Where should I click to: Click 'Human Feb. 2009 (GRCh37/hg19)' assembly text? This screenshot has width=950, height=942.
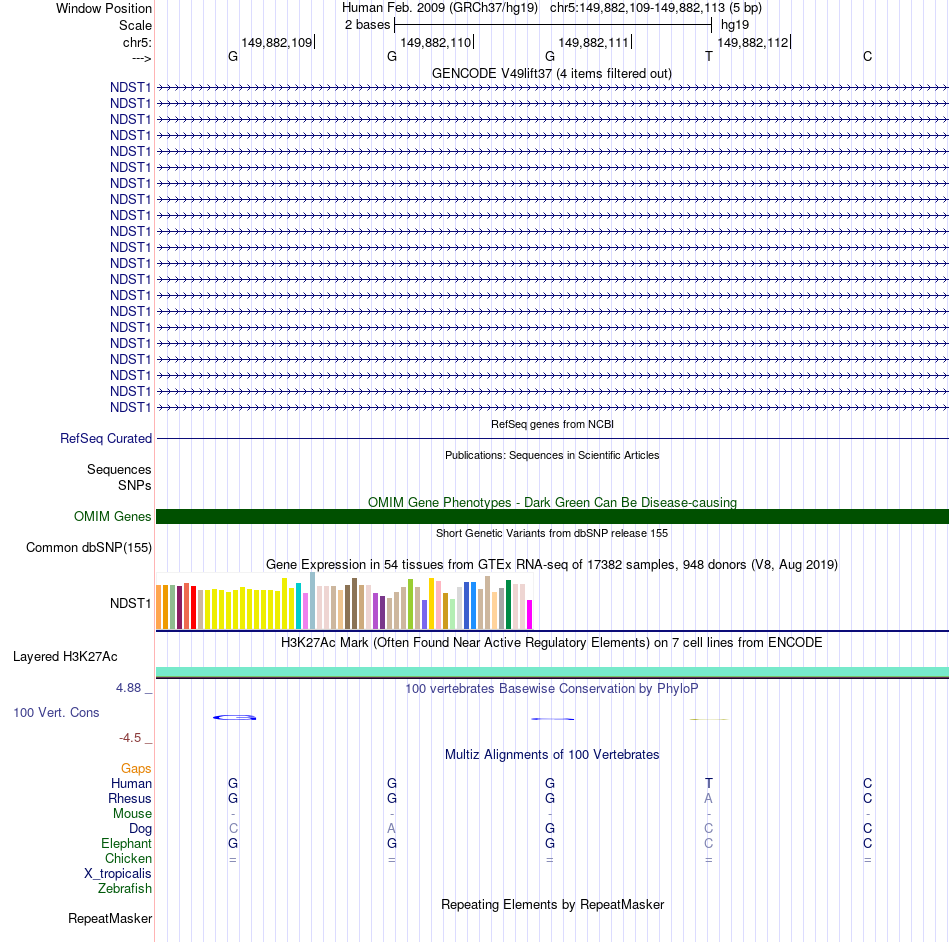440,8
